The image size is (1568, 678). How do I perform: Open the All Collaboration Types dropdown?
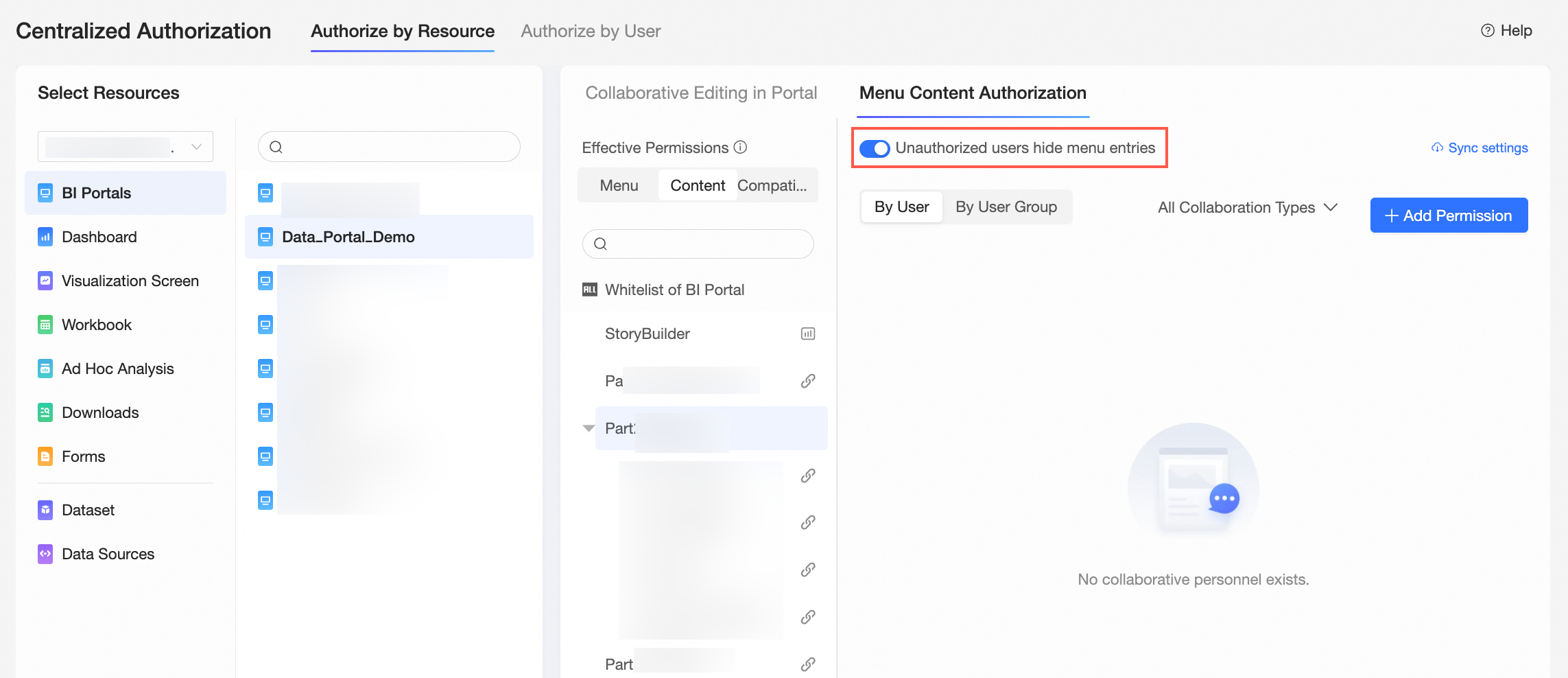tap(1247, 207)
